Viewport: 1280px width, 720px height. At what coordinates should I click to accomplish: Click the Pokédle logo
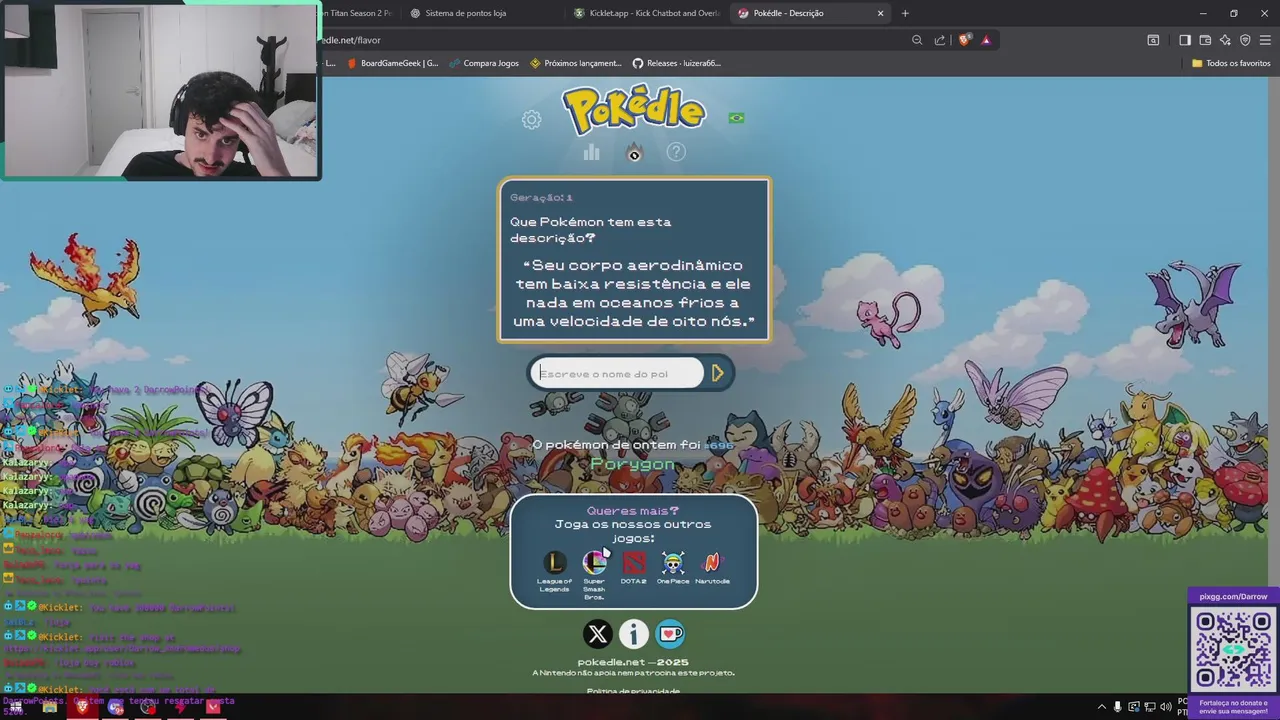[634, 110]
